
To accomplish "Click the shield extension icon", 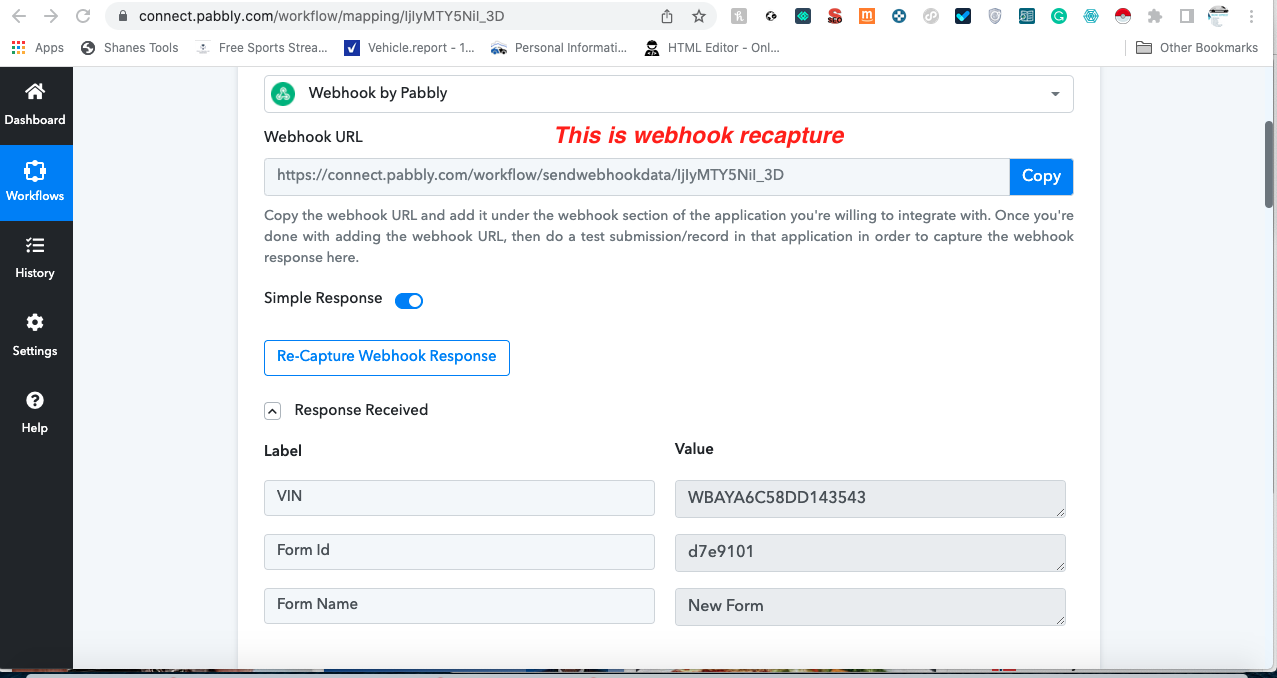I will click(995, 16).
